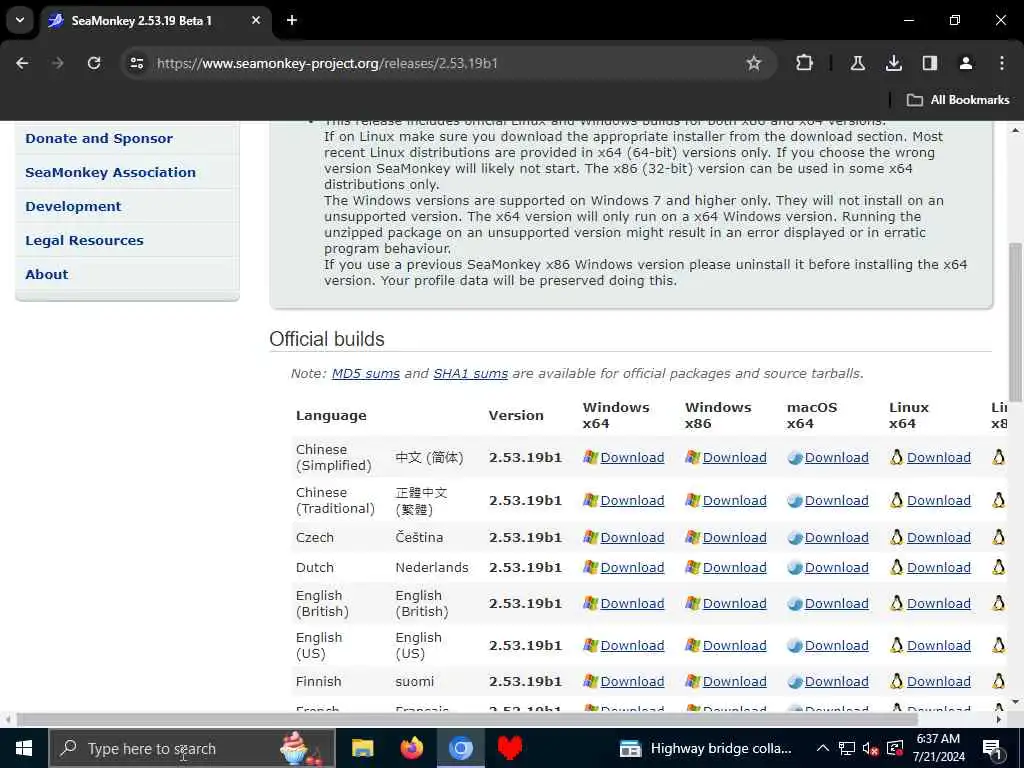This screenshot has height=768, width=1024.
Task: Open Development sidebar link
Action: (x=73, y=206)
